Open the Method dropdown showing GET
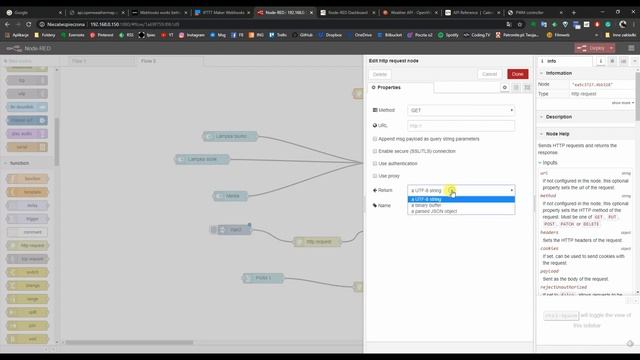This screenshot has height=360, width=640. click(461, 110)
